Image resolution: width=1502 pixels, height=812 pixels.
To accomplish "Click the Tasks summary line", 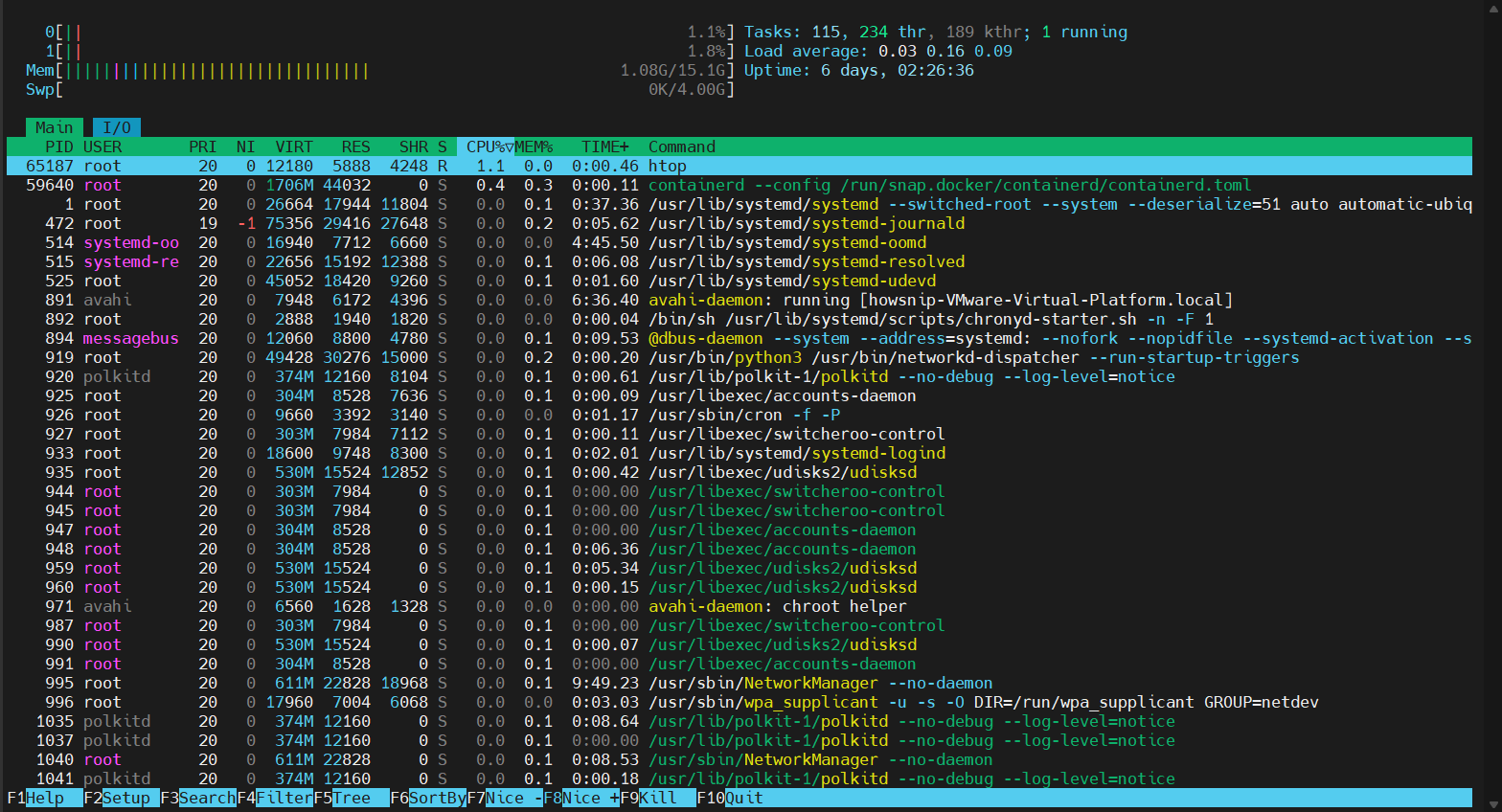I will click(936, 32).
